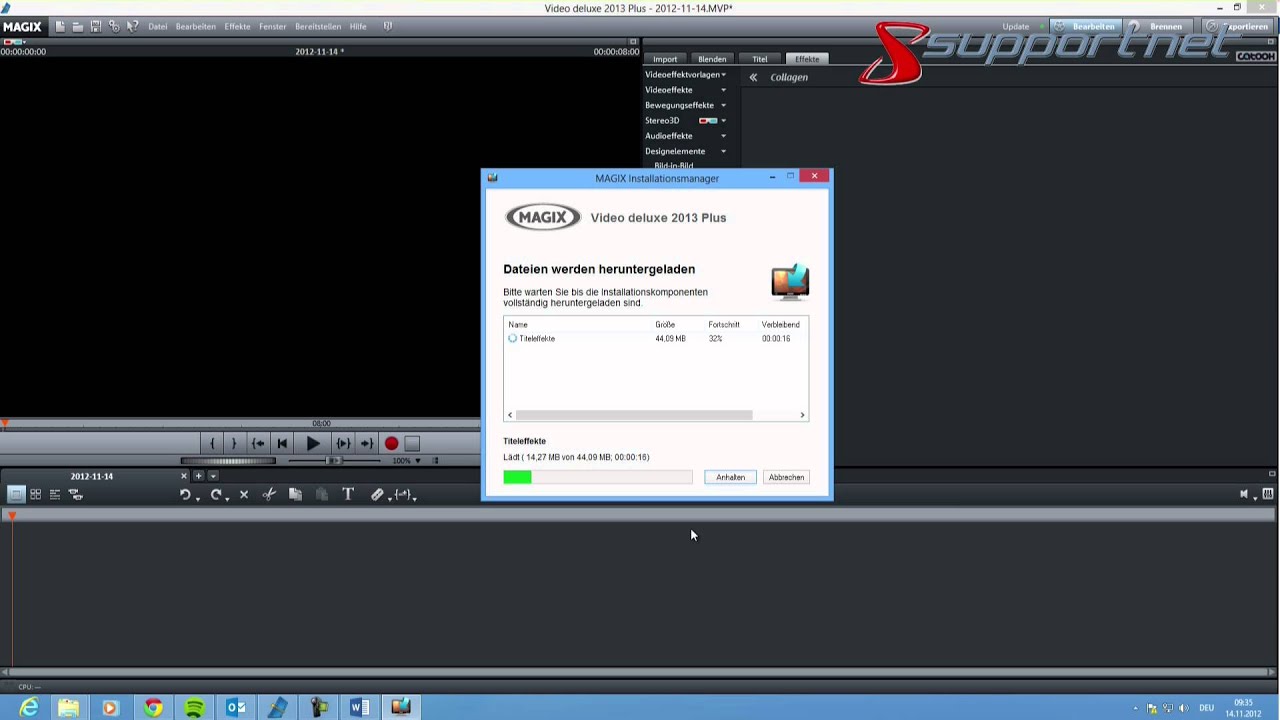Switch to multicam mode icon
The image size is (1280, 720).
75,494
